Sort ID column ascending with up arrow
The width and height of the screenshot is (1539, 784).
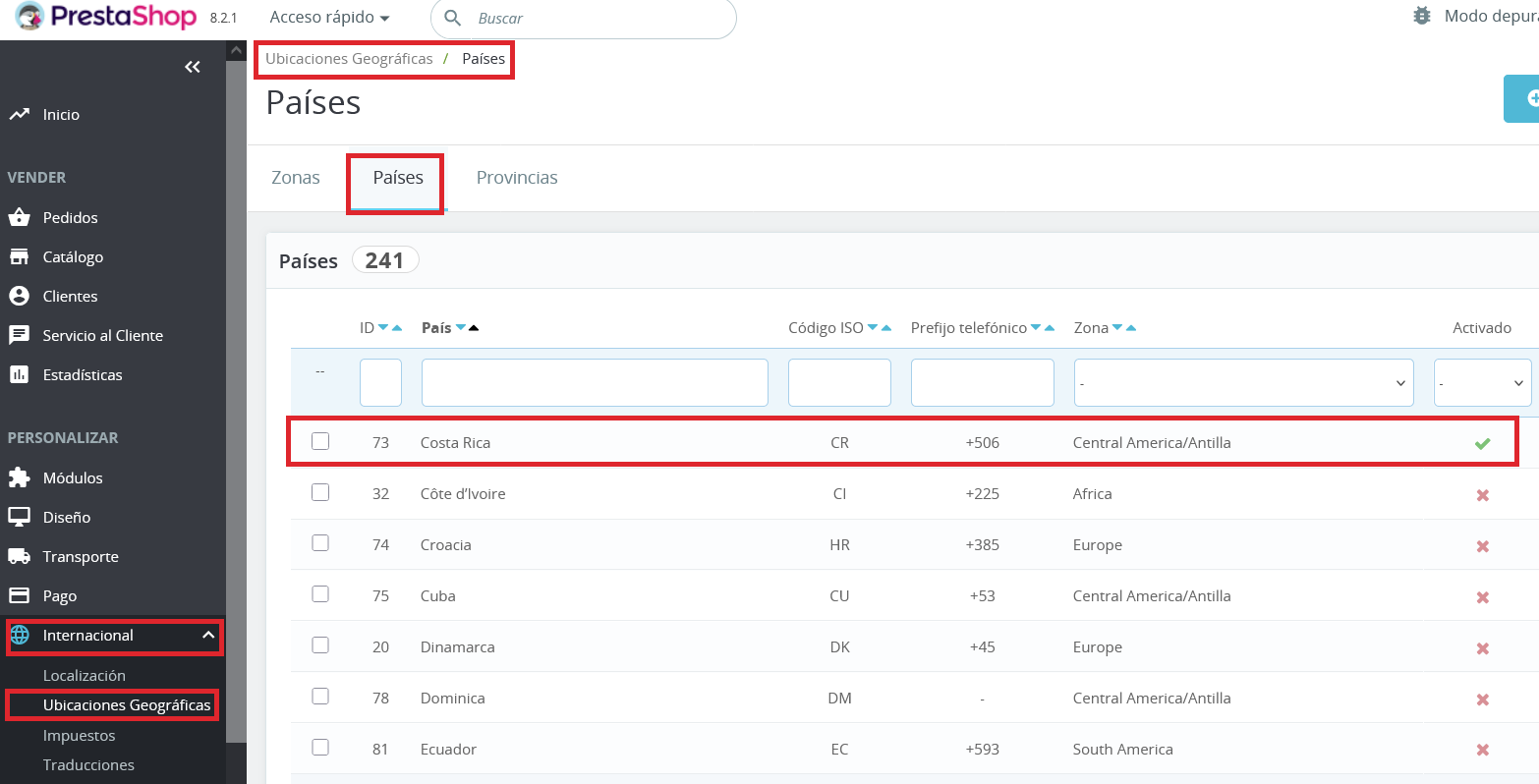(397, 328)
